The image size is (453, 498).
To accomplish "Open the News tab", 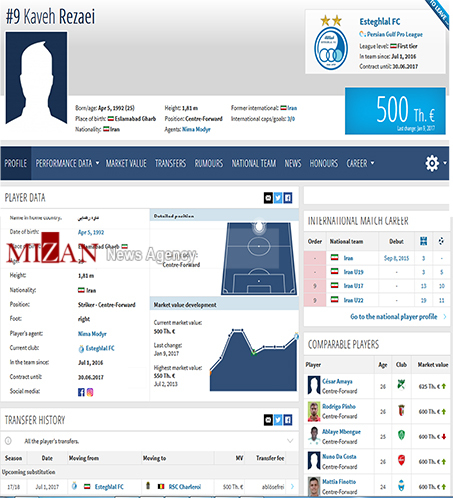I will (293, 163).
